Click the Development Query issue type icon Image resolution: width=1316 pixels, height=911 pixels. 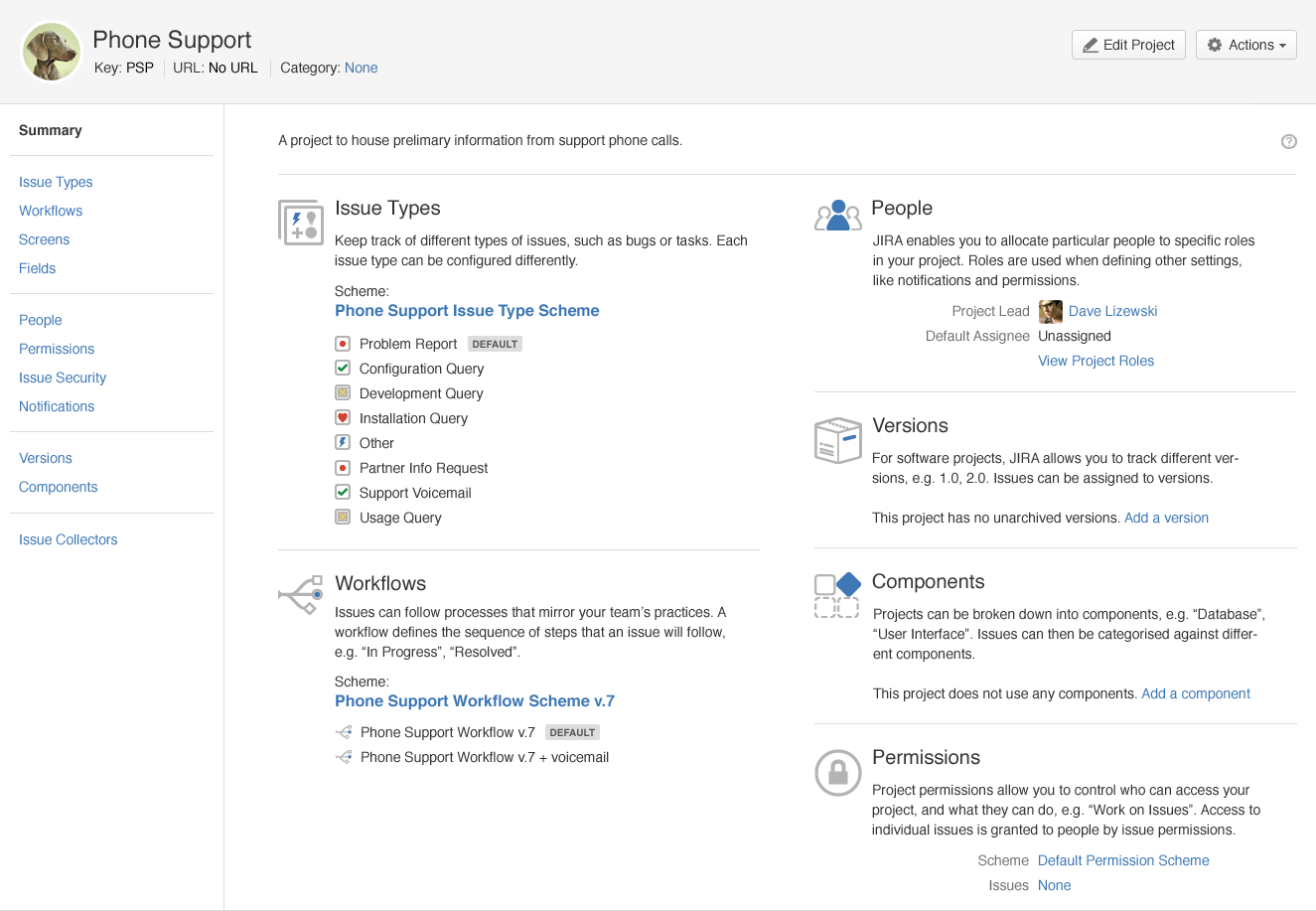tap(343, 393)
